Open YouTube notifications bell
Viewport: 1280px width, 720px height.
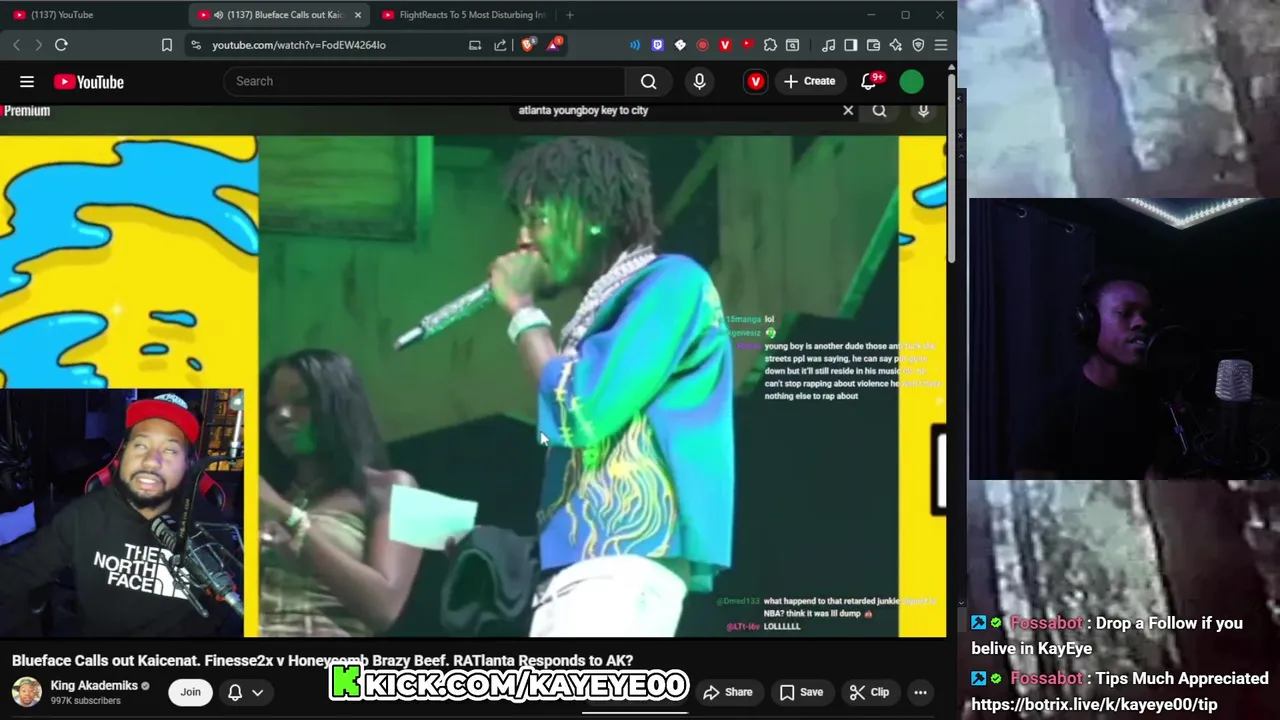pyautogui.click(x=870, y=82)
